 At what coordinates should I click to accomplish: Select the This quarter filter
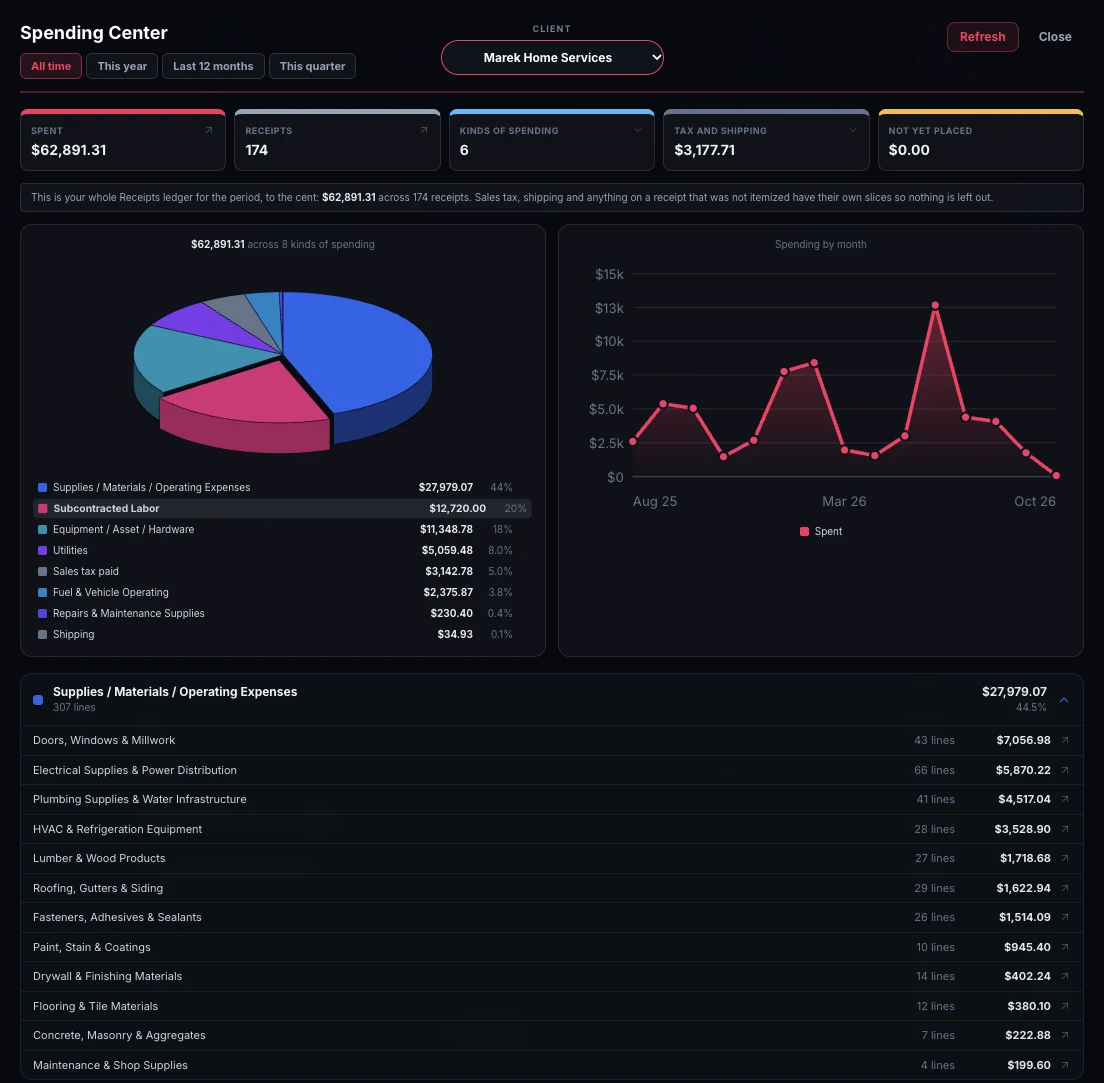[313, 66]
